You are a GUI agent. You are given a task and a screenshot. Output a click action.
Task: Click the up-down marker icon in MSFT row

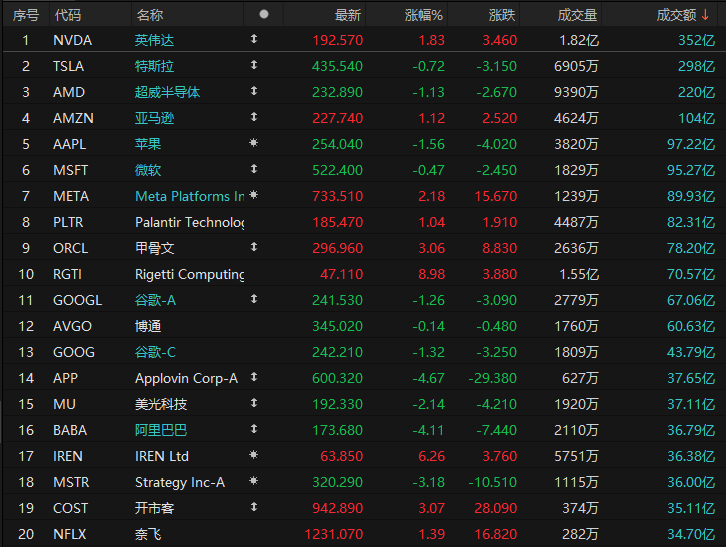click(x=254, y=169)
